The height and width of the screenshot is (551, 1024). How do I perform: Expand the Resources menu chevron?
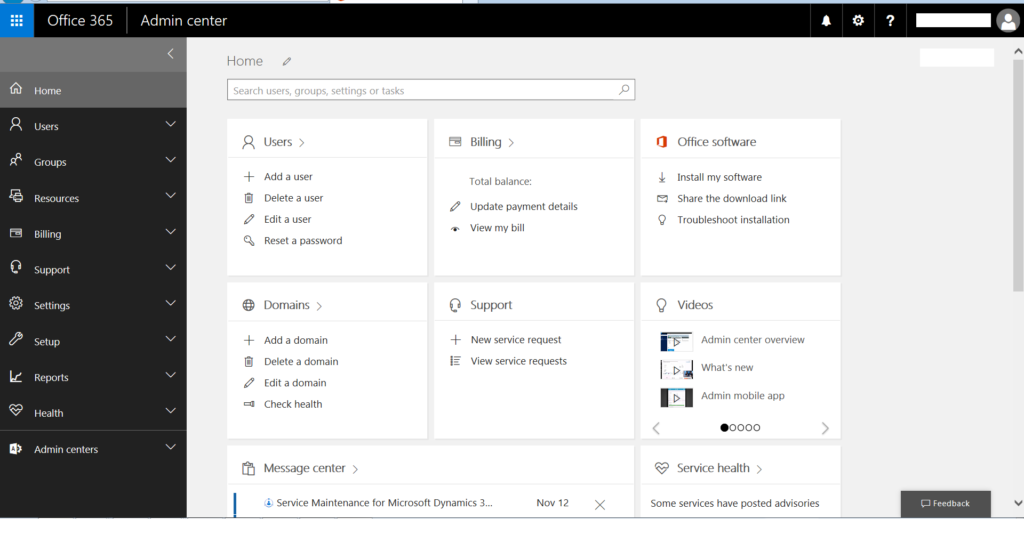(x=170, y=196)
